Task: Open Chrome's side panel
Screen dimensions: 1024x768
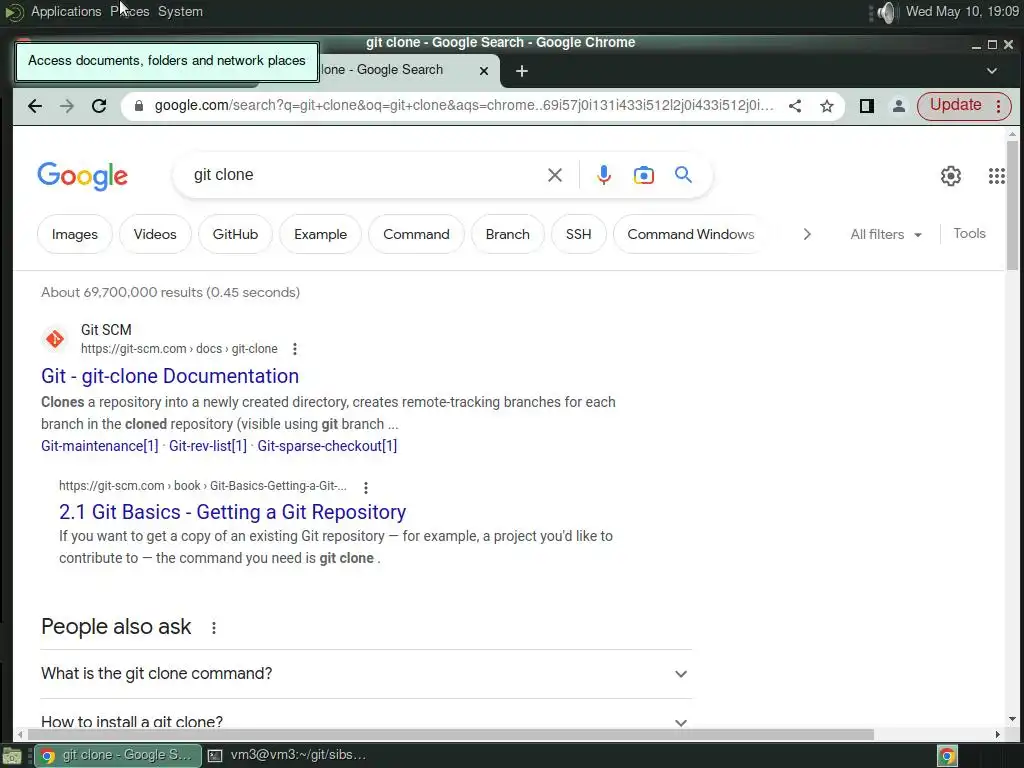Action: (x=867, y=106)
